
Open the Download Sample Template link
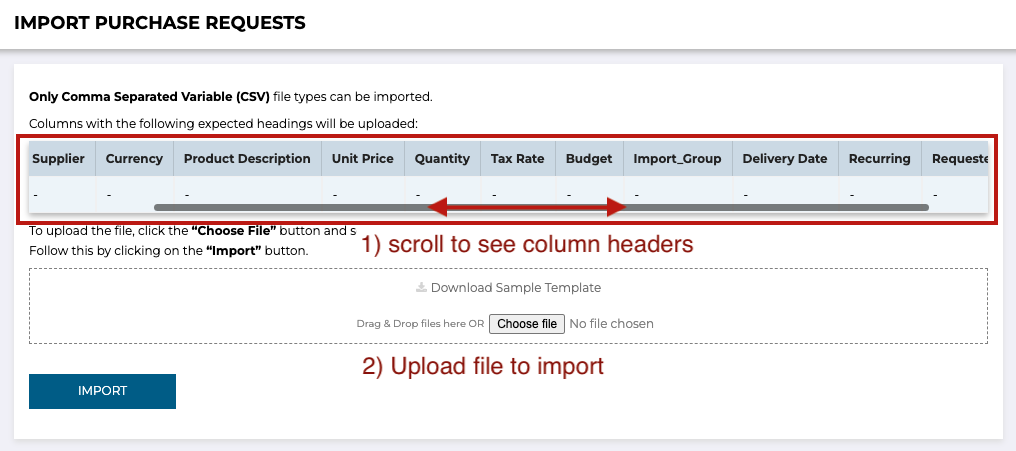pyautogui.click(x=509, y=288)
